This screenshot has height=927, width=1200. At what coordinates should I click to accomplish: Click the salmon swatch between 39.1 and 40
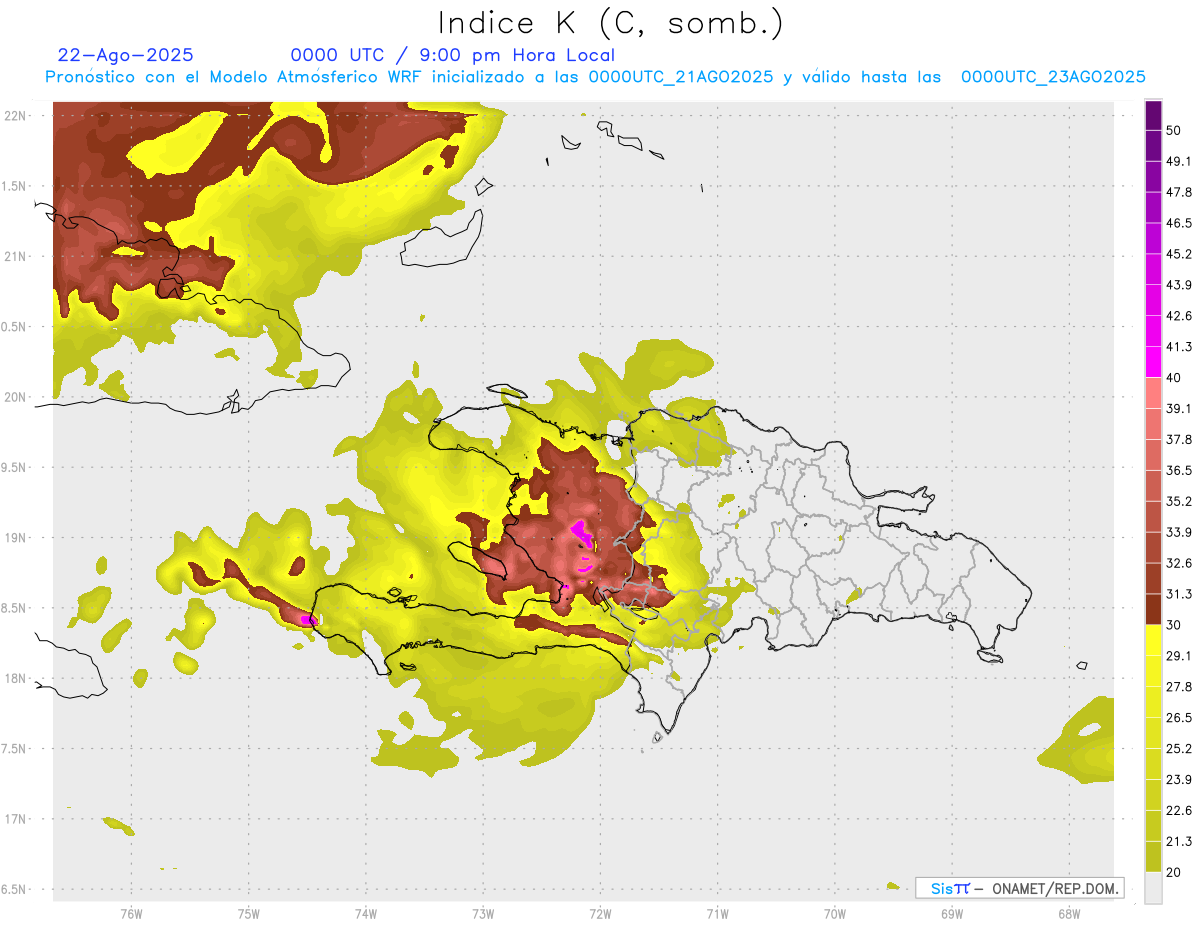tap(1153, 393)
